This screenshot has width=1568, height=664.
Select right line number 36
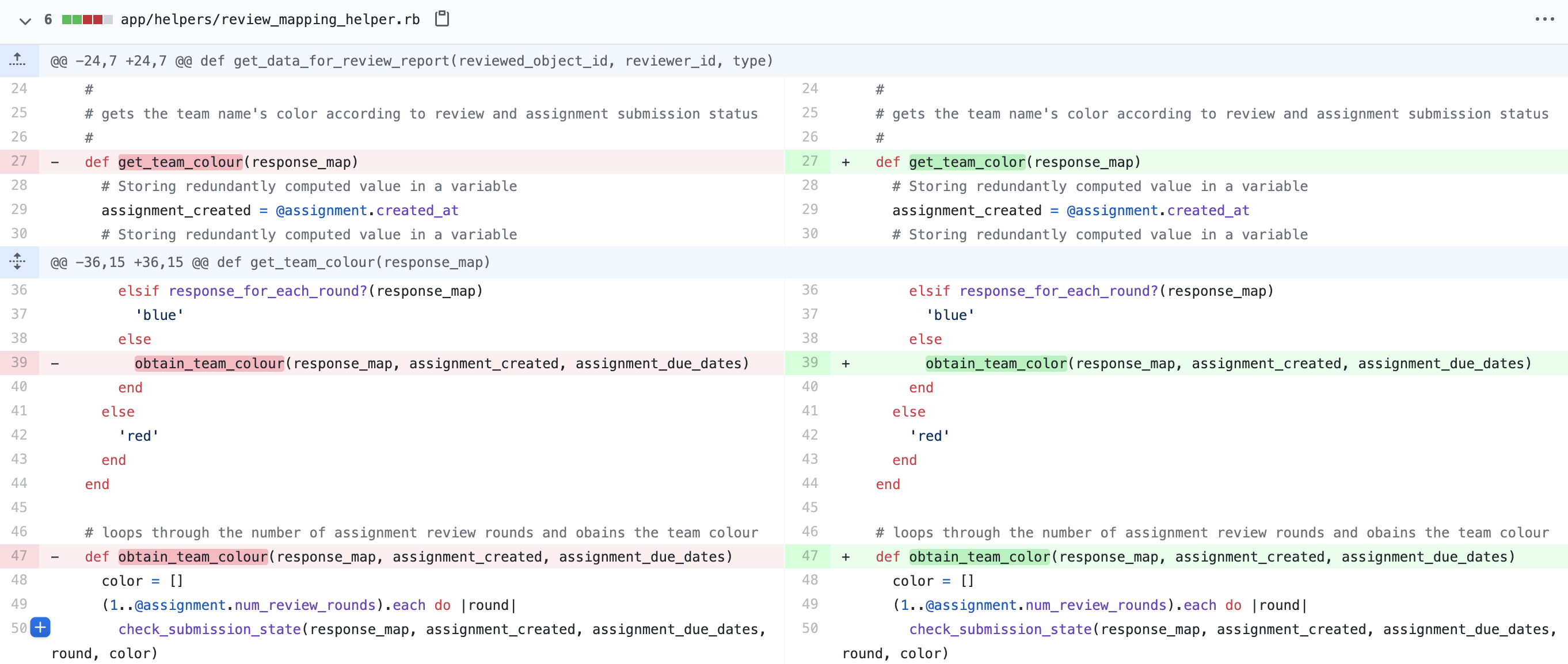(809, 291)
